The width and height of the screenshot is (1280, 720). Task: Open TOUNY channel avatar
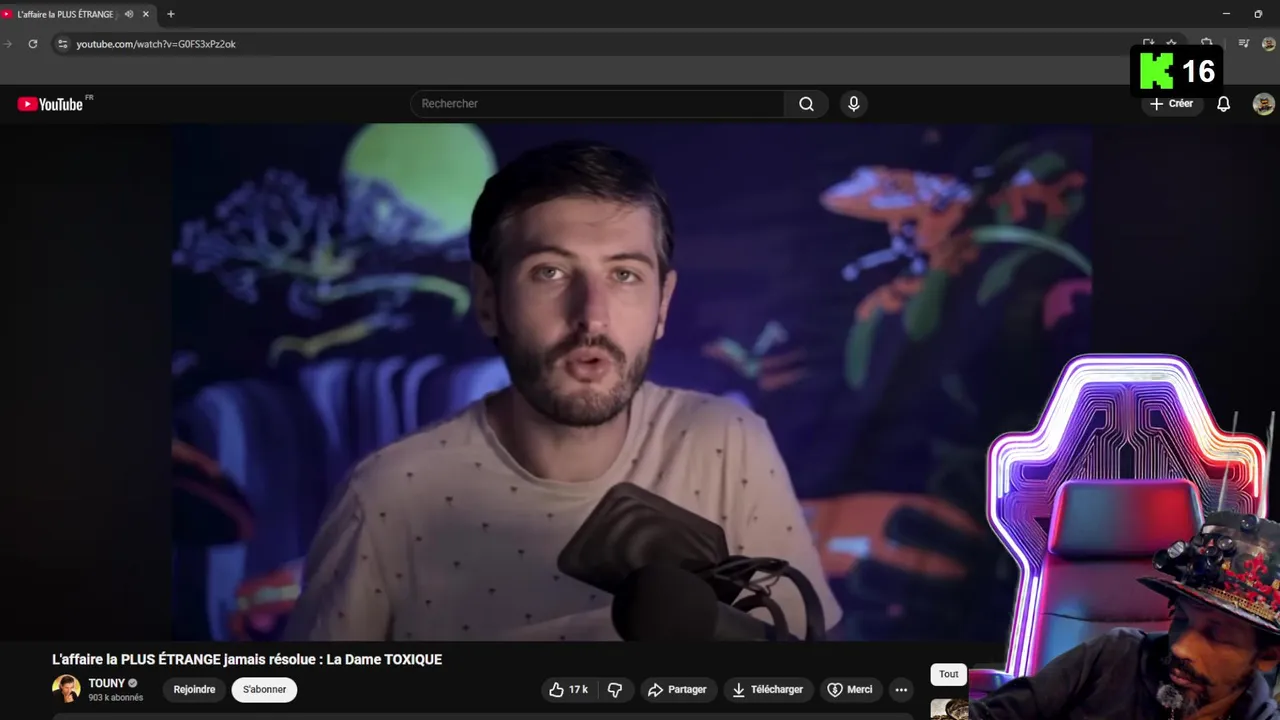coord(66,689)
